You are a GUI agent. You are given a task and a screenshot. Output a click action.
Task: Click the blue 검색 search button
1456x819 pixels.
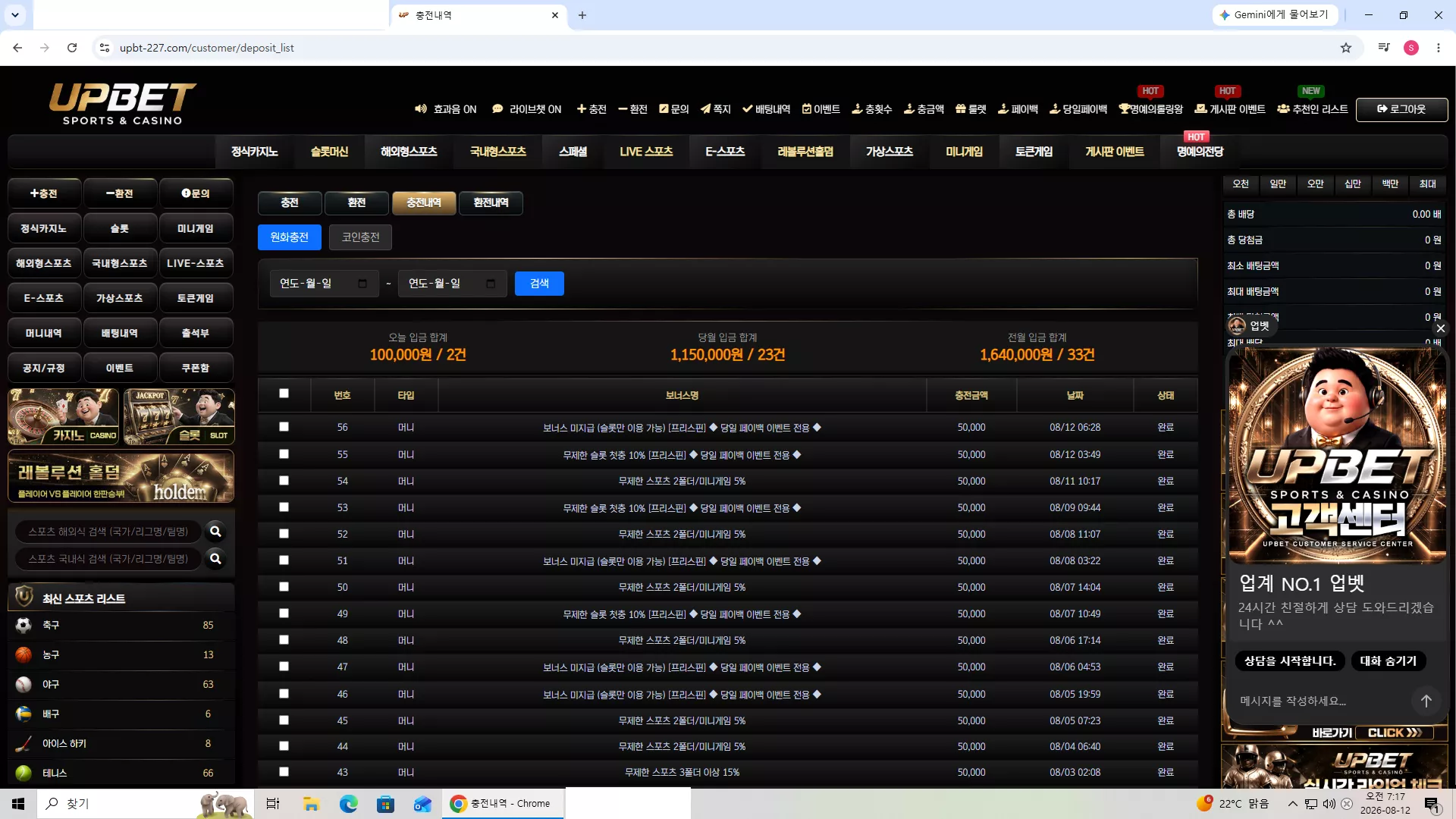pos(539,284)
